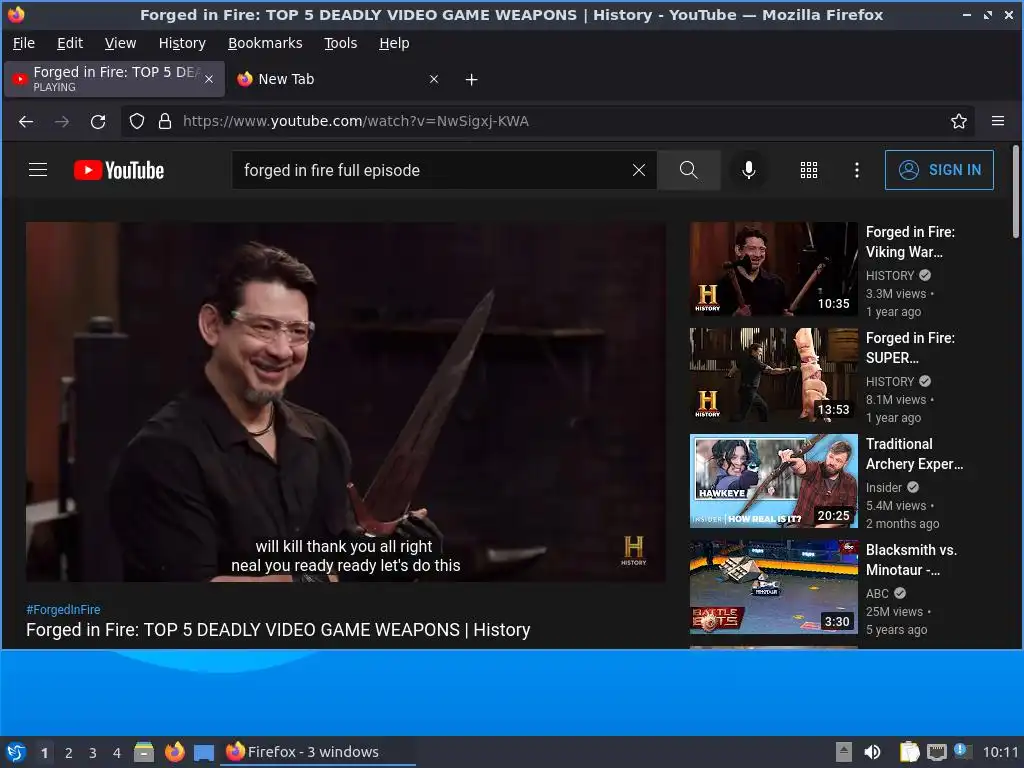
Task: Submit search with the magnifier button
Action: (688, 170)
